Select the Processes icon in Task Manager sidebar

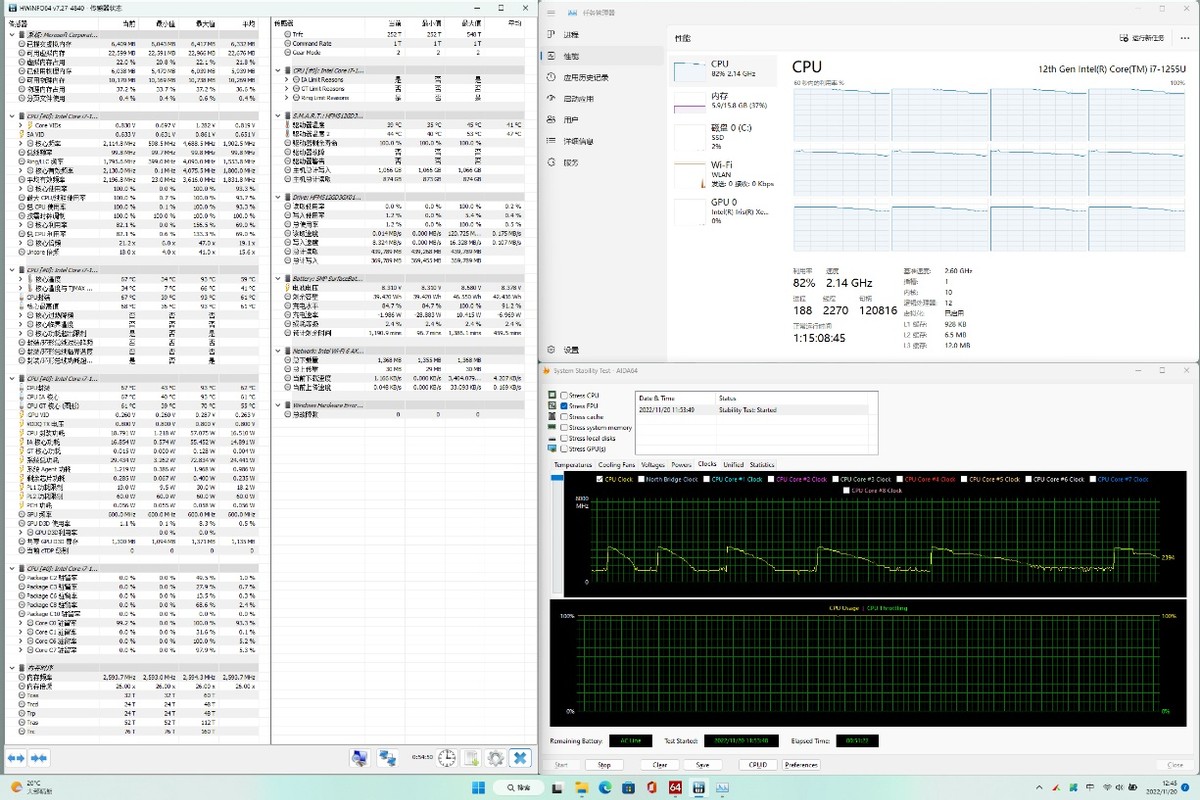tap(552, 36)
